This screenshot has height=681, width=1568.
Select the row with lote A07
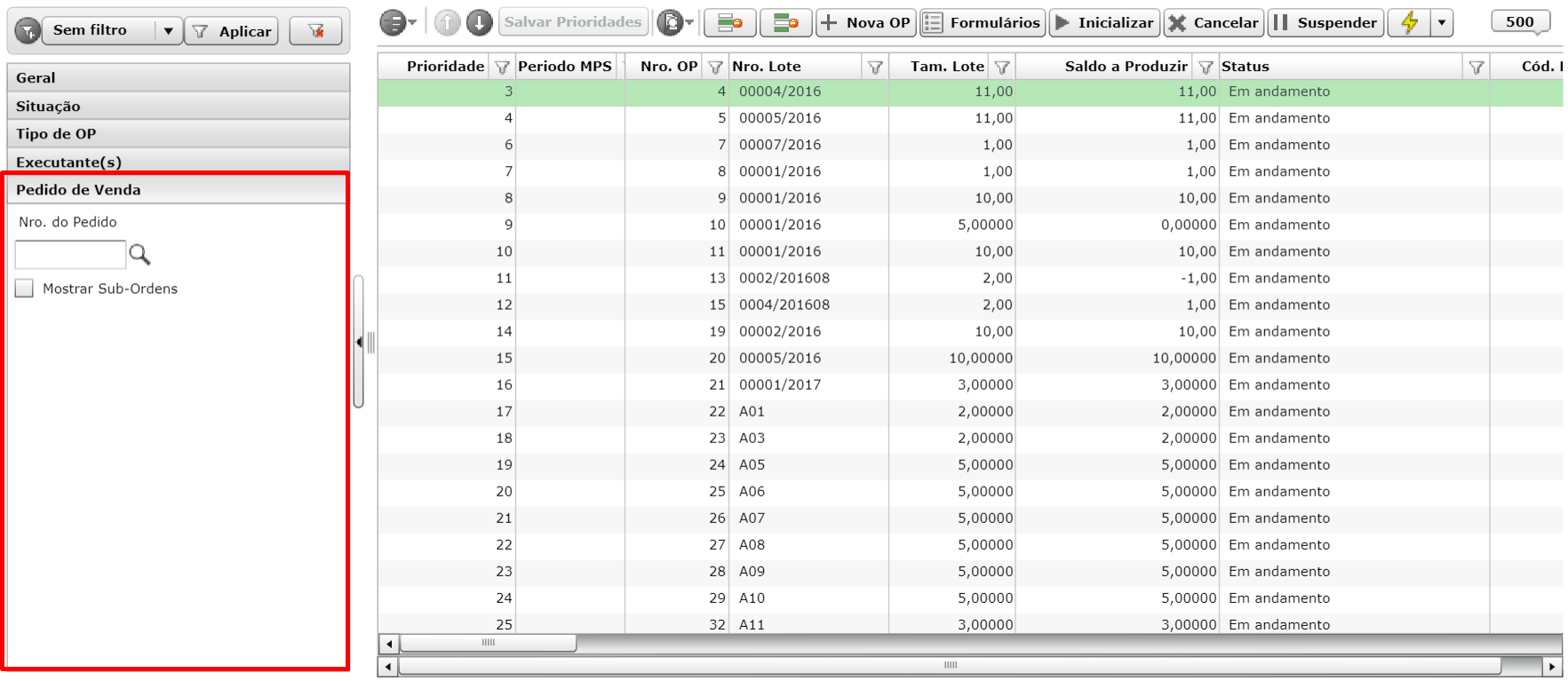pyautogui.click(x=970, y=518)
